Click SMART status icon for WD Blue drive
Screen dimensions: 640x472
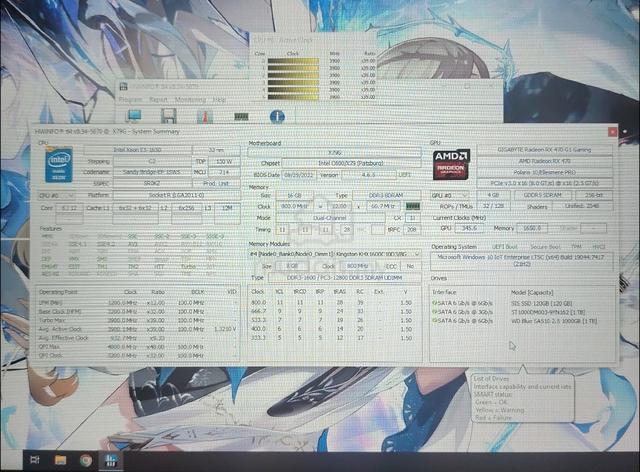click(x=435, y=321)
